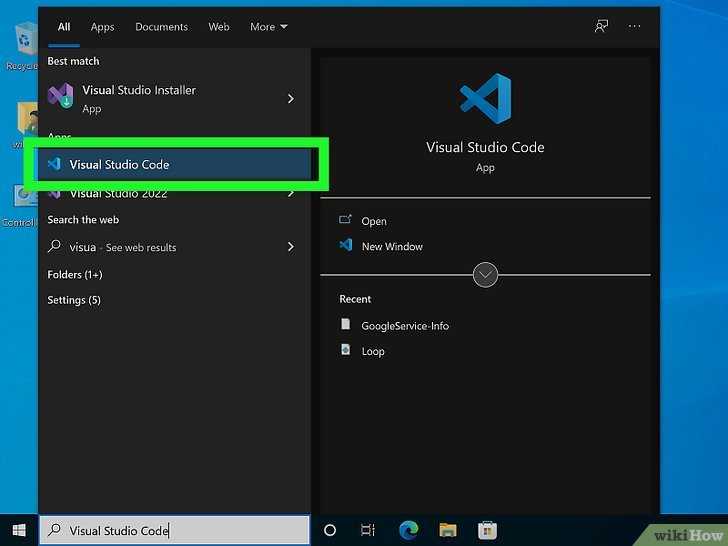
Task: Click Loop file icon
Action: (x=345, y=349)
